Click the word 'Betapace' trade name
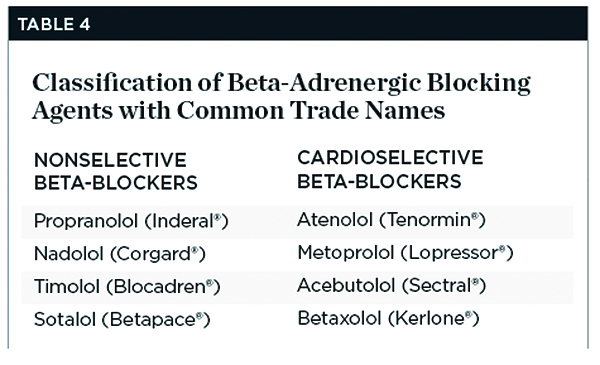The width and height of the screenshot is (600, 365). pos(153,320)
